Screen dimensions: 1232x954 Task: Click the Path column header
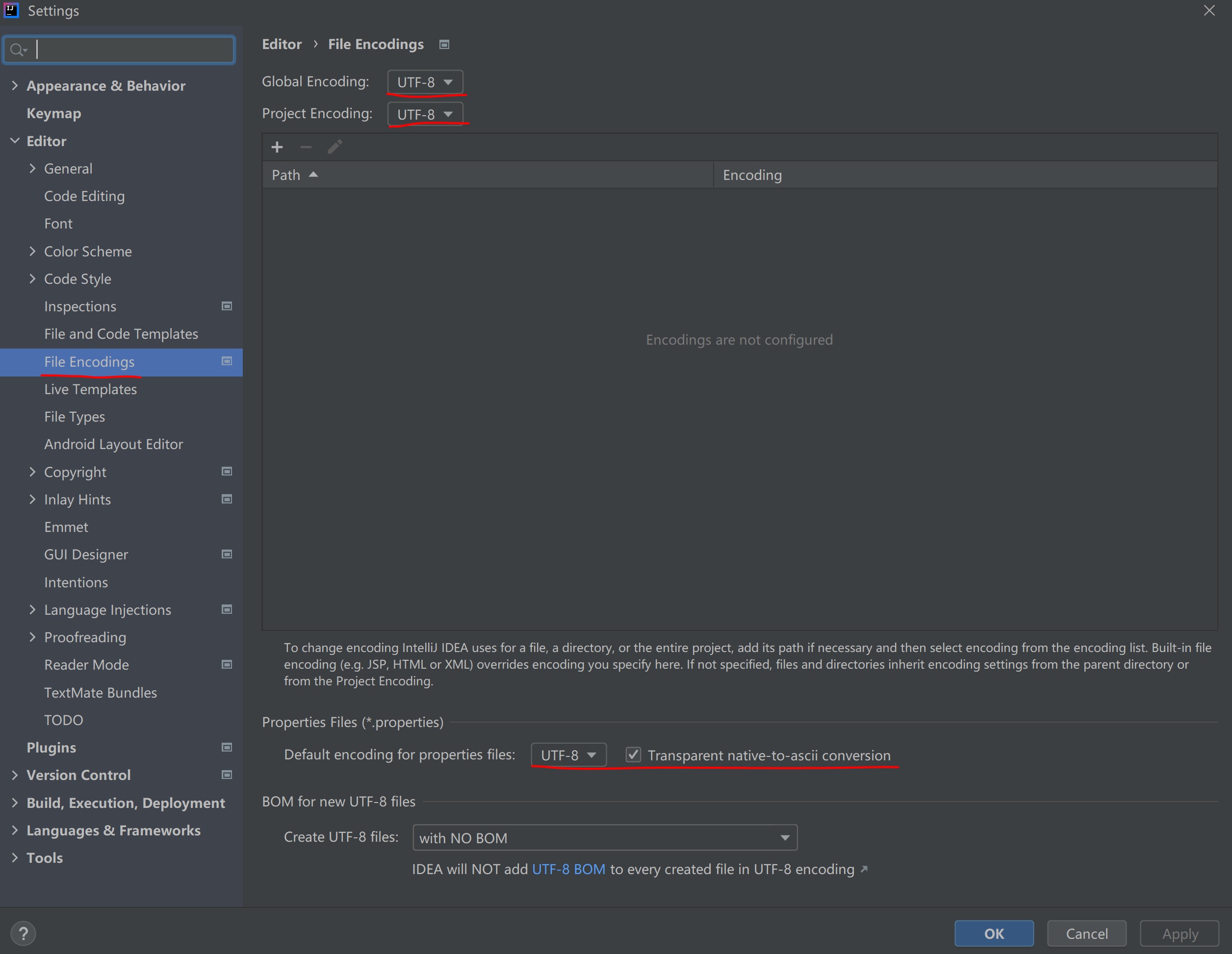coord(488,175)
